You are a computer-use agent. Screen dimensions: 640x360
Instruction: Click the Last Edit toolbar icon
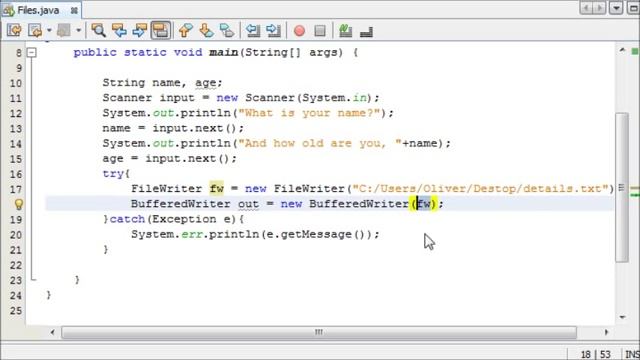14,31
